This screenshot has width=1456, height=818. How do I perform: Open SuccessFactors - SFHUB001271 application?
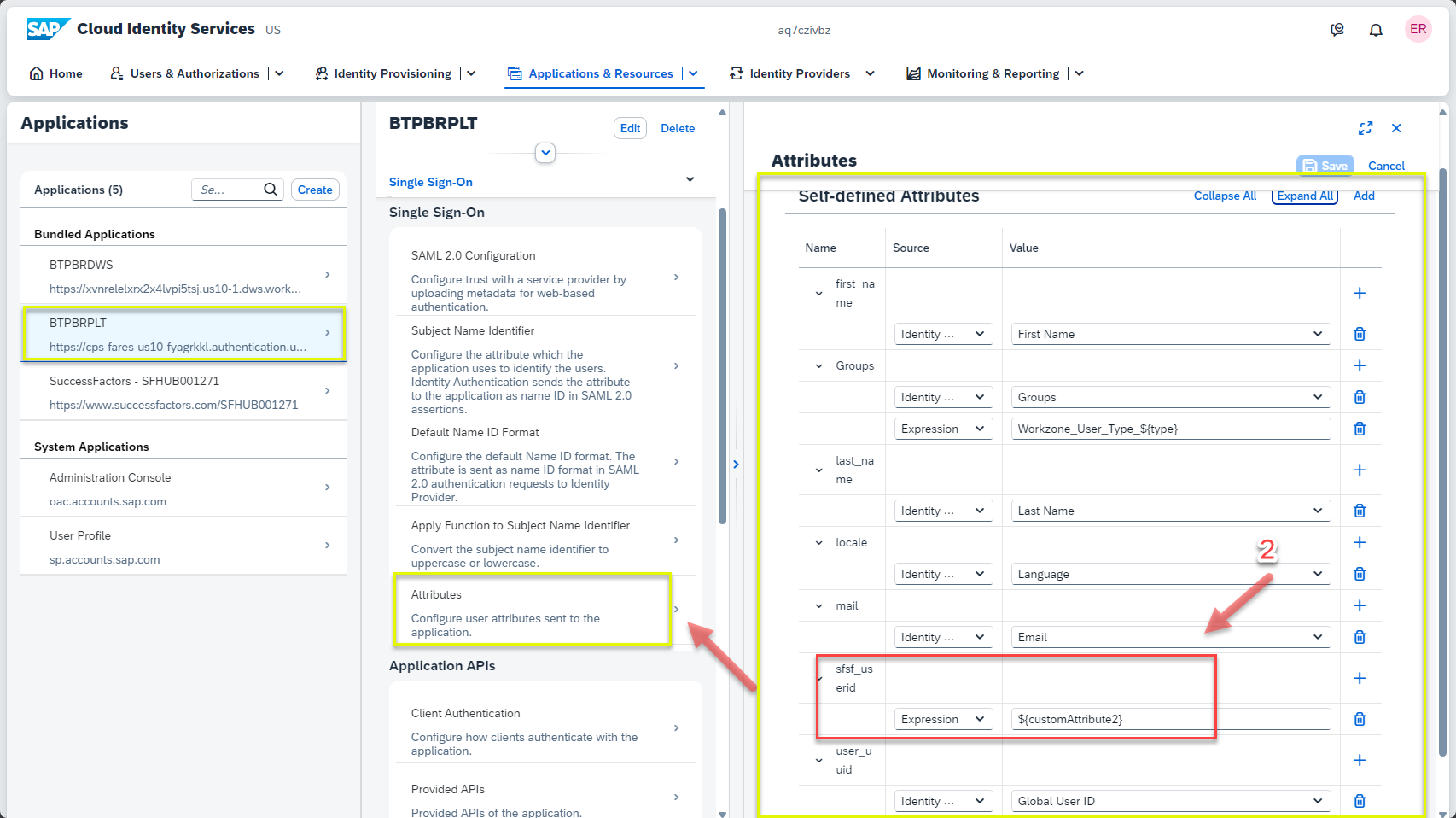pos(183,392)
